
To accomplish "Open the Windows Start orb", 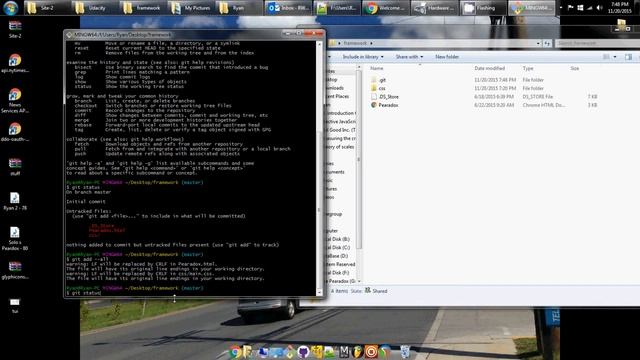I will tap(11, 8).
